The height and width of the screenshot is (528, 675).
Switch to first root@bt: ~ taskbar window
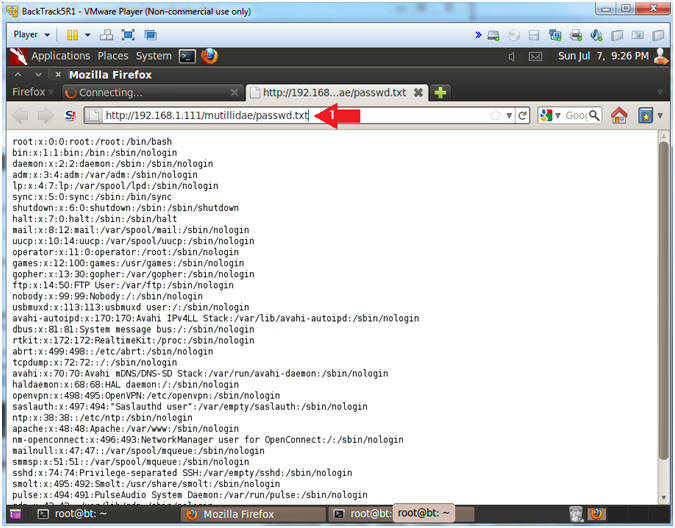(x=73, y=514)
